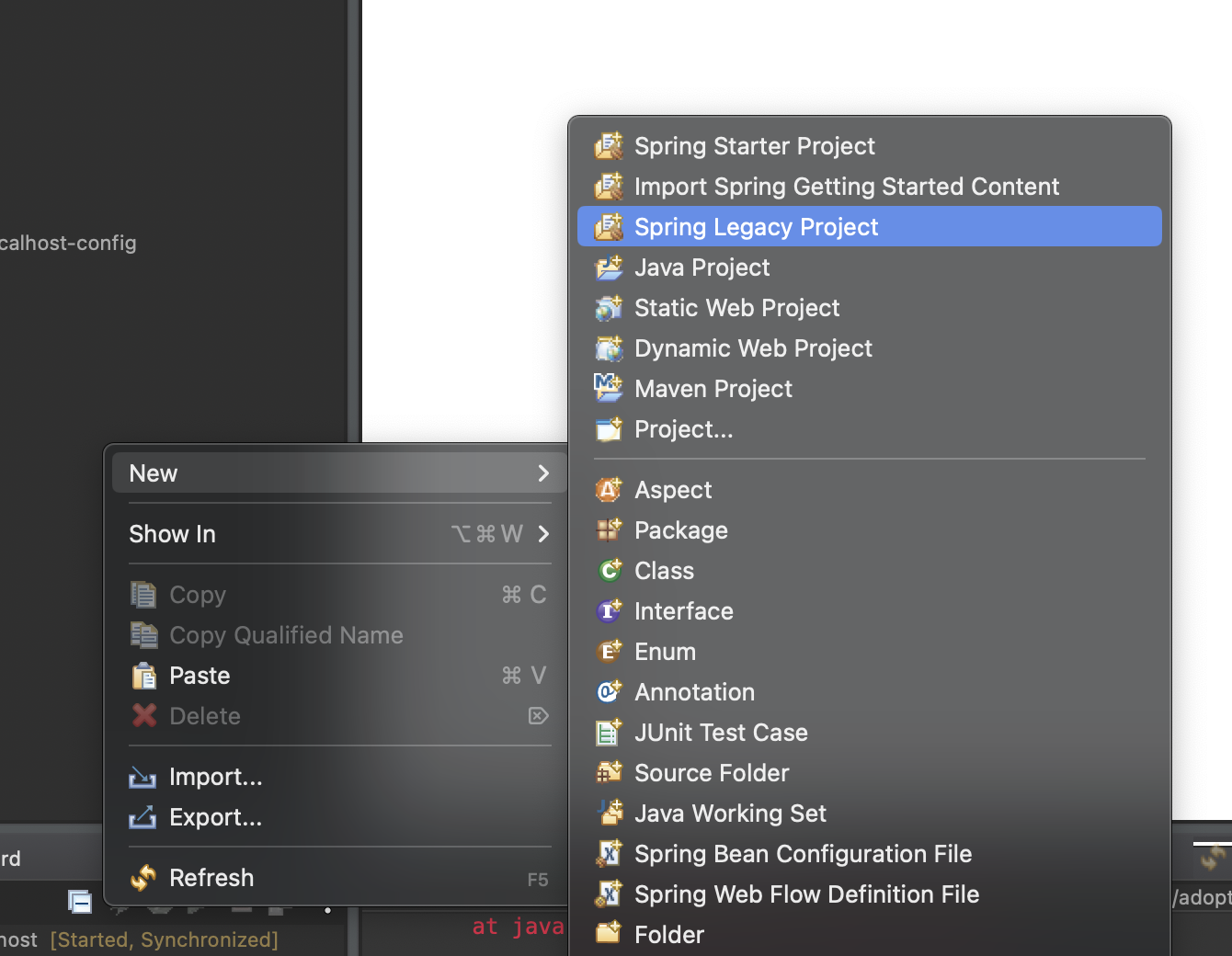Choose Paste from the context menu
The width and height of the screenshot is (1232, 956).
339,676
